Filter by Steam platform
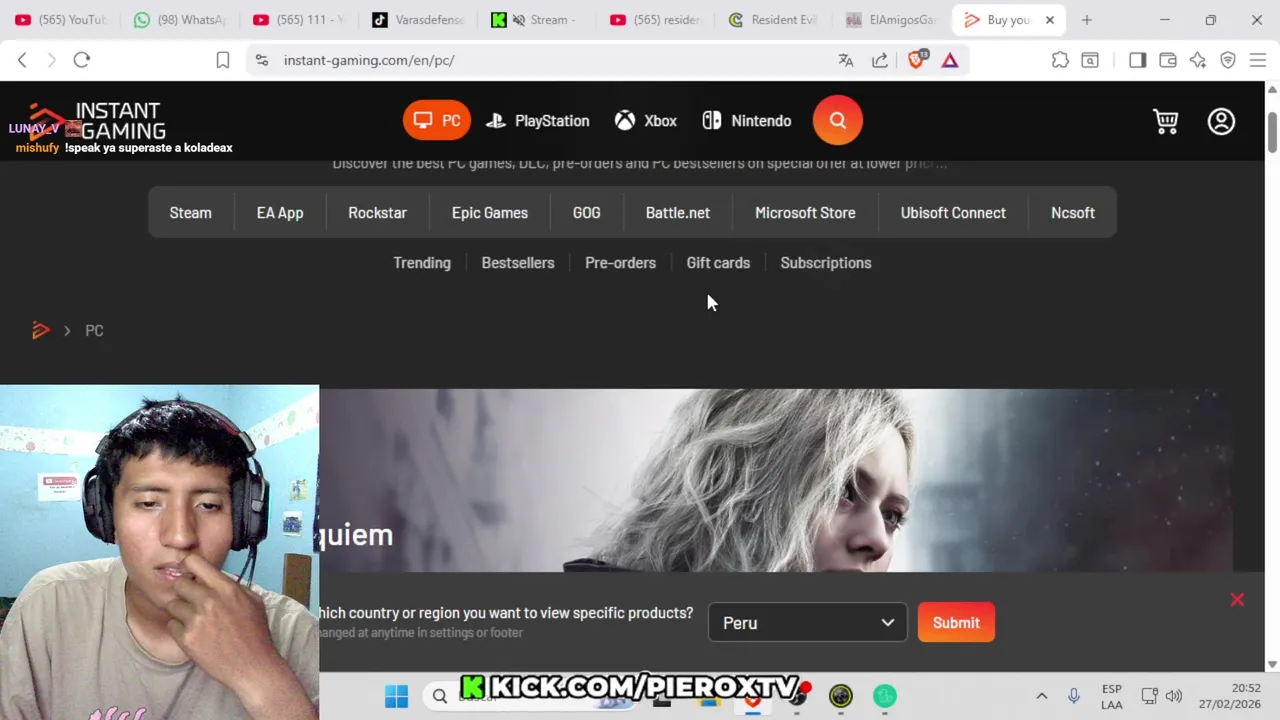This screenshot has width=1280, height=720. pos(191,213)
